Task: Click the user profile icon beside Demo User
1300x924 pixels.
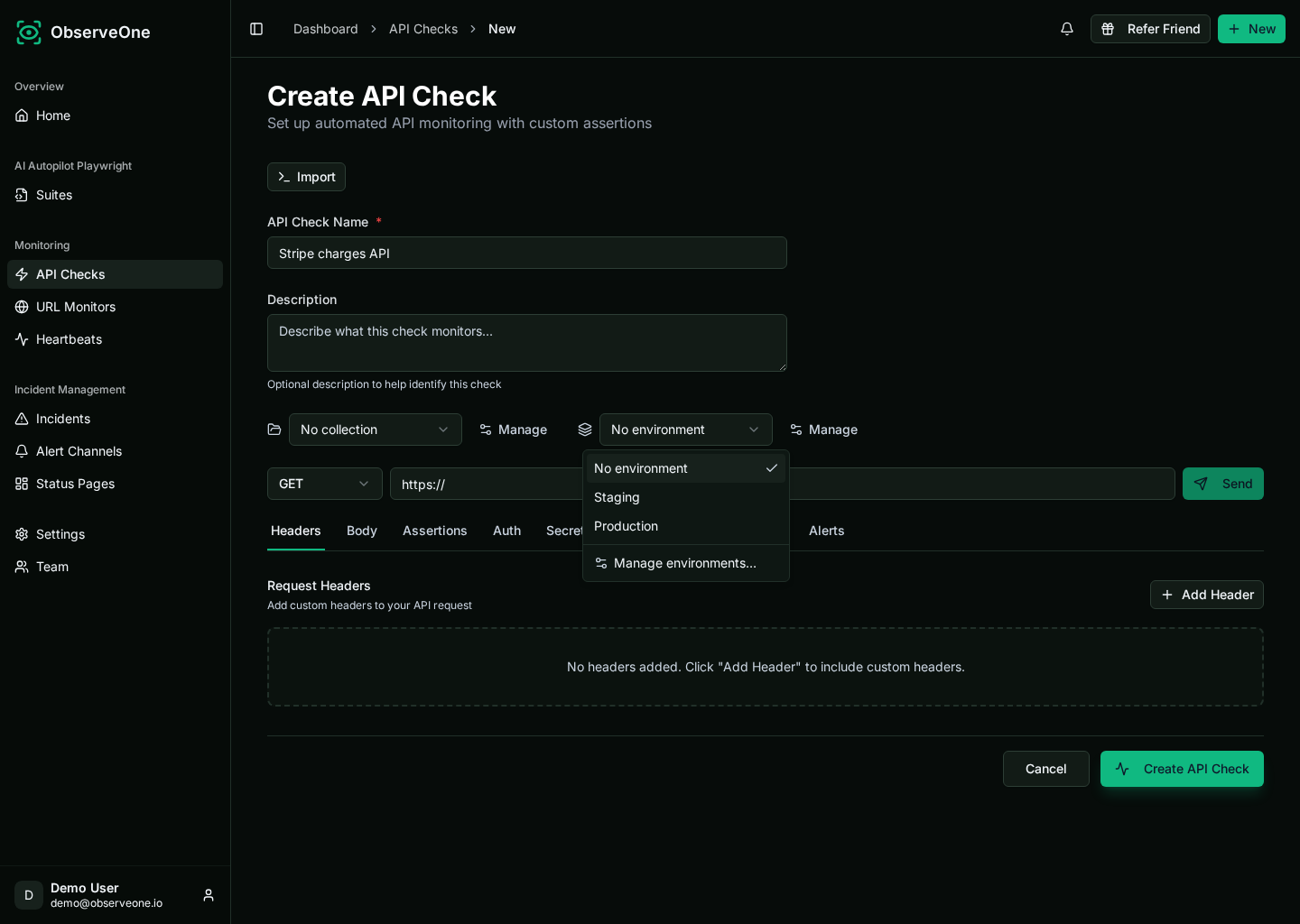Action: point(209,895)
